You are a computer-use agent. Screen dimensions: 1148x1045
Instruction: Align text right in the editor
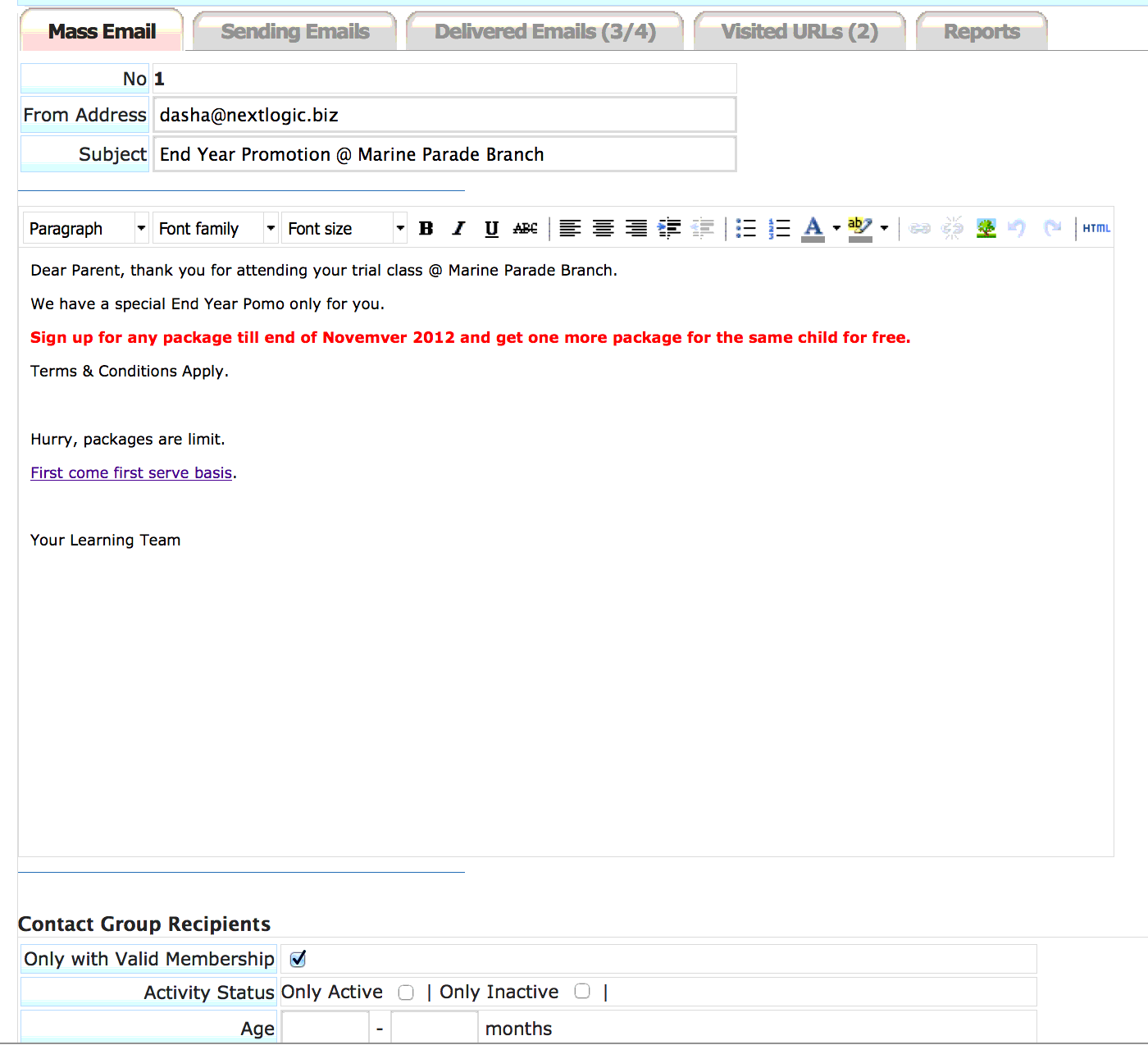pos(636,229)
